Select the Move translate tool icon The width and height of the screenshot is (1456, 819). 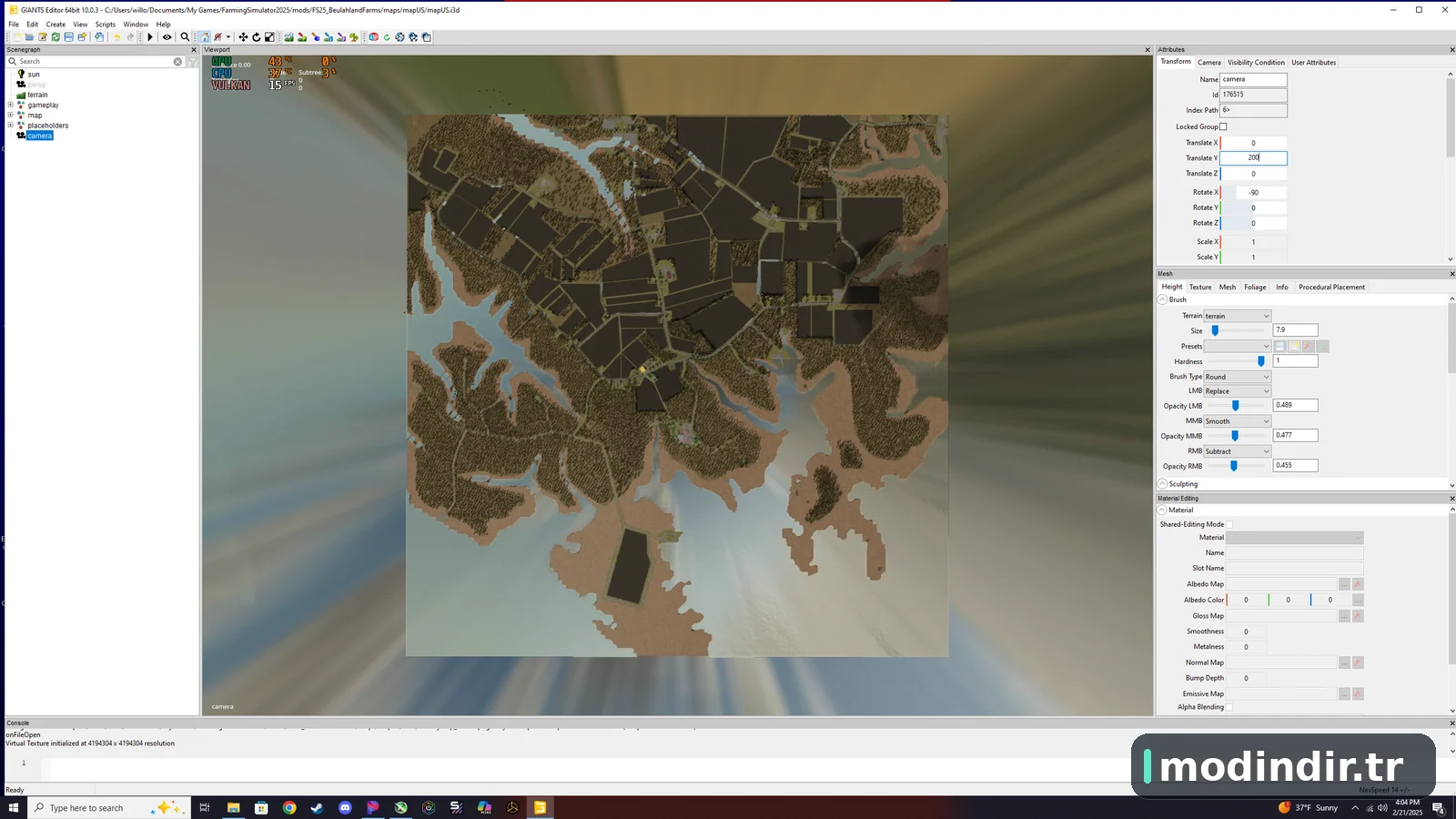click(x=243, y=37)
